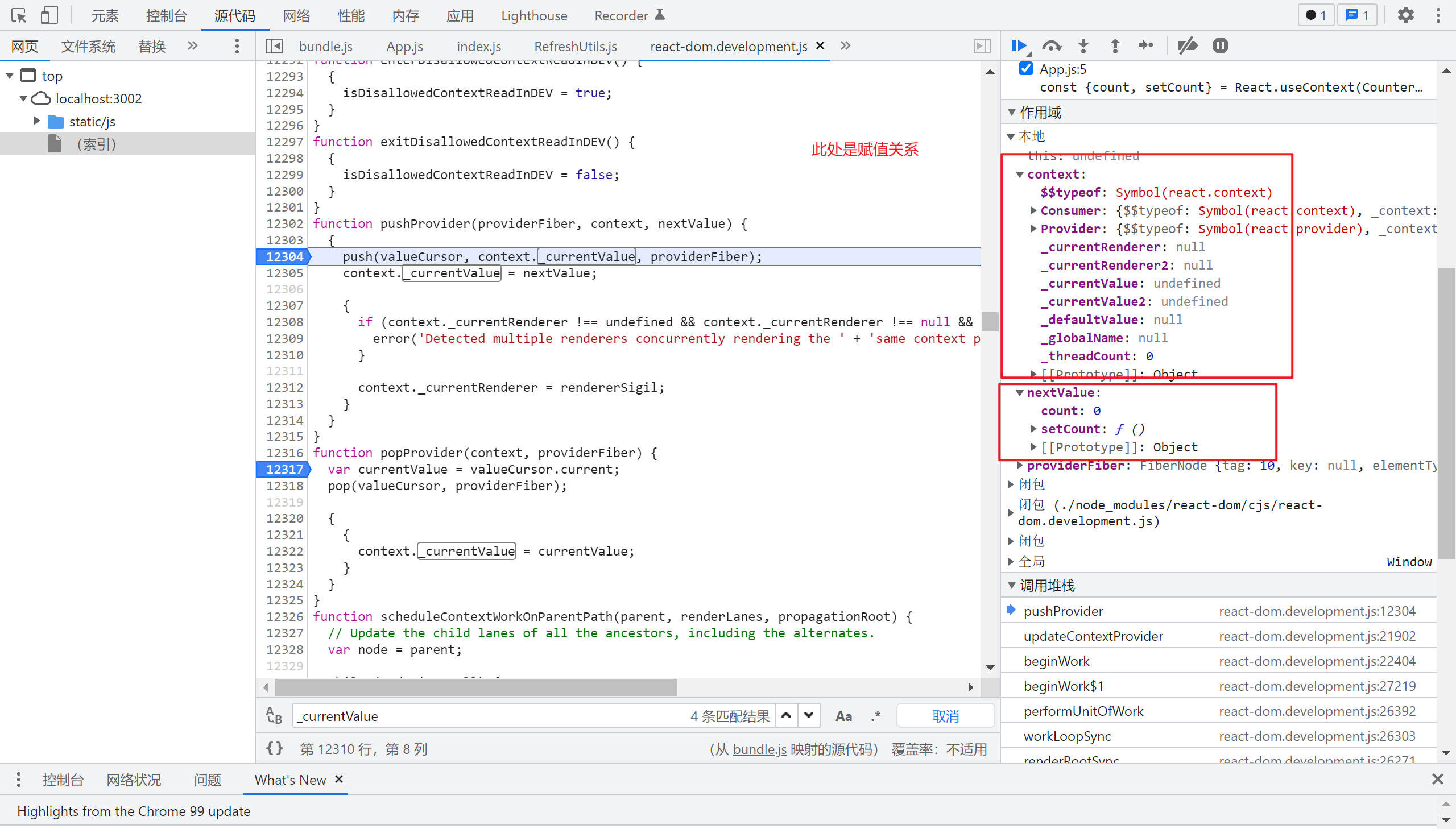Resume script execution in debugger
1456x829 pixels.
tap(1019, 45)
